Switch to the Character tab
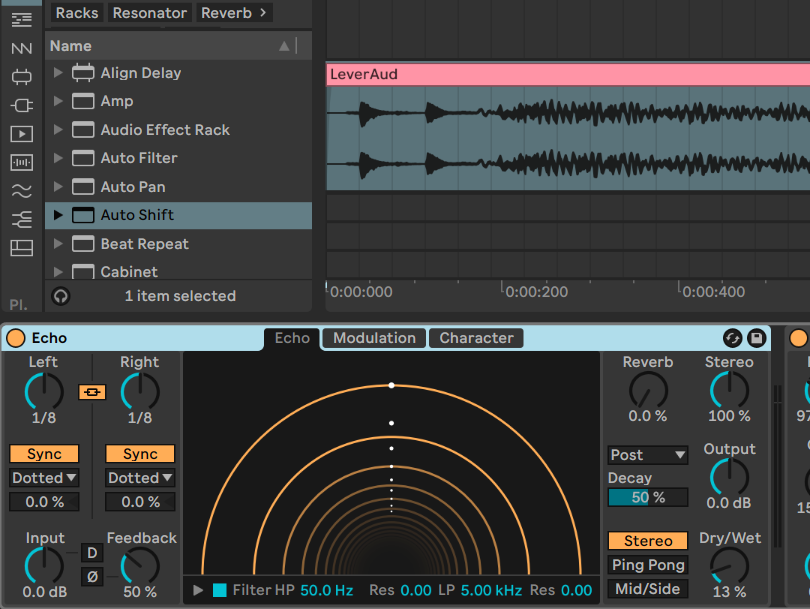Viewport: 810px width, 609px height. pos(476,338)
